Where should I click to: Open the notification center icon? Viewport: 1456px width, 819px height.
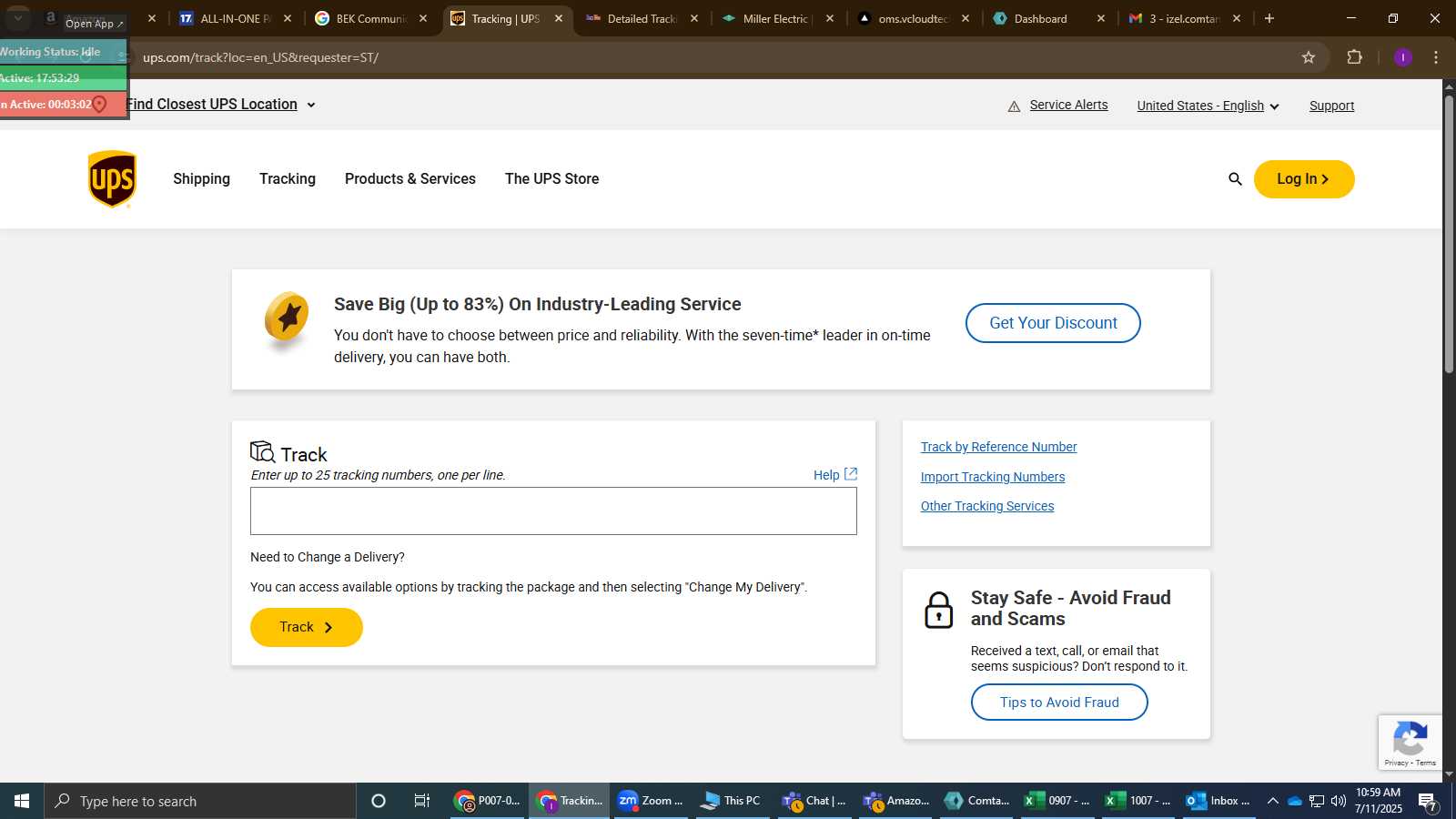click(x=1428, y=802)
